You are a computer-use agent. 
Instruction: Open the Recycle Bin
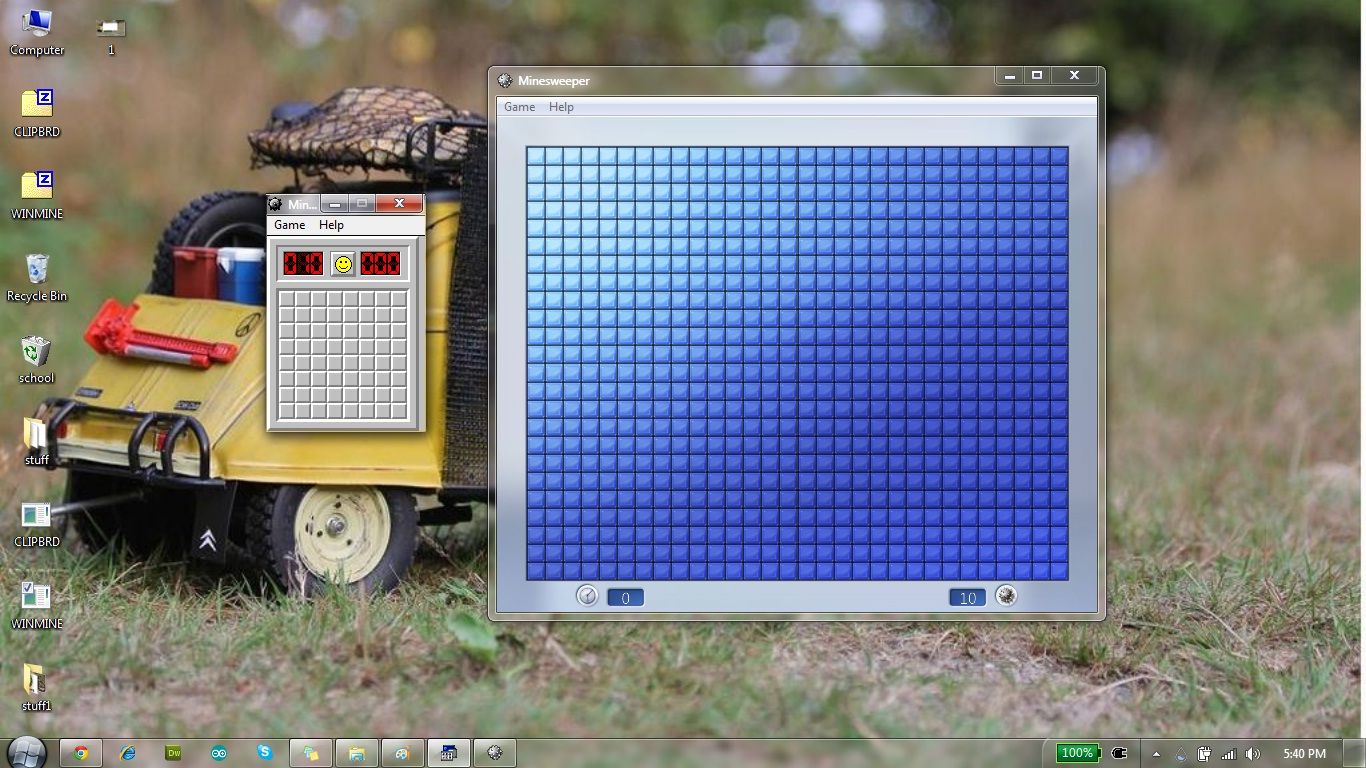pos(36,268)
